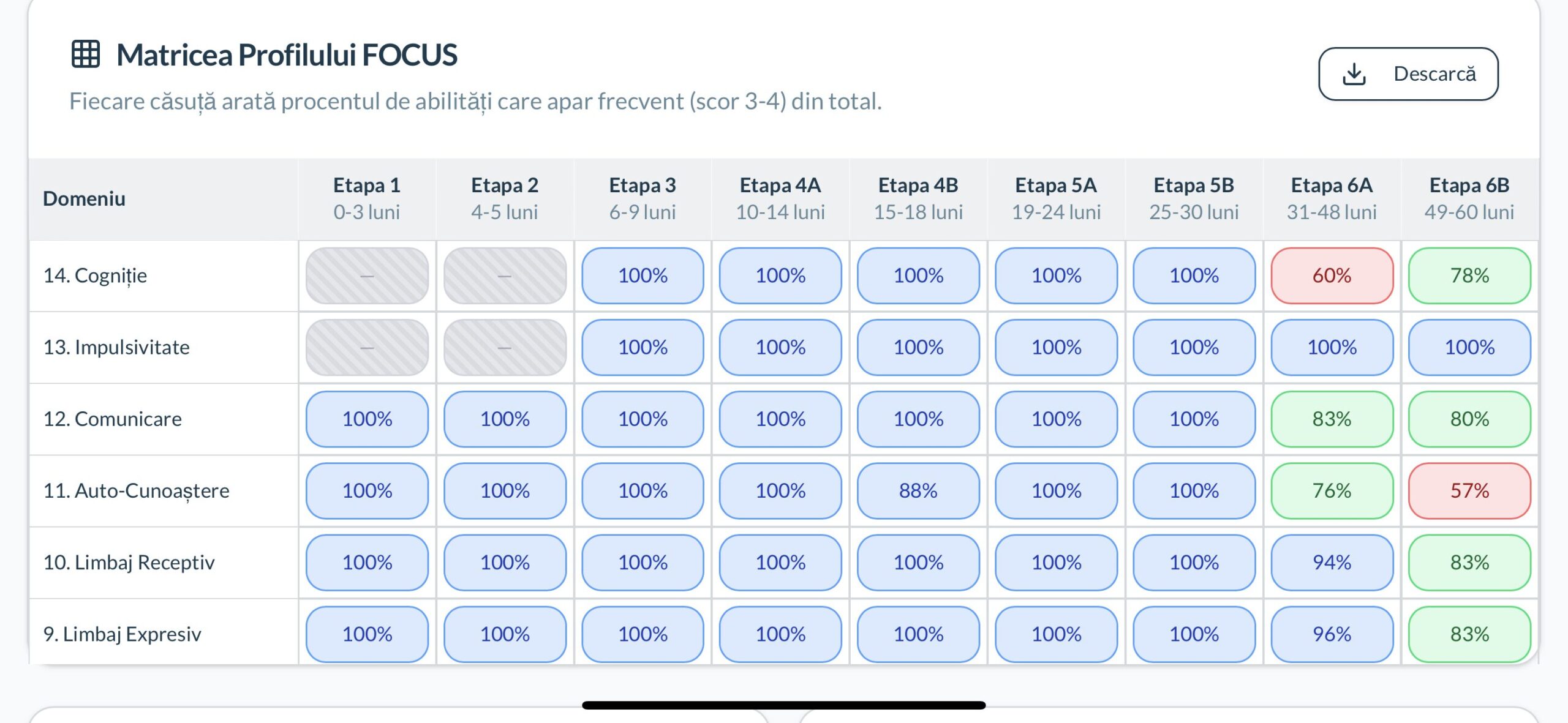Click the 14. Cogniție row label

96,275
